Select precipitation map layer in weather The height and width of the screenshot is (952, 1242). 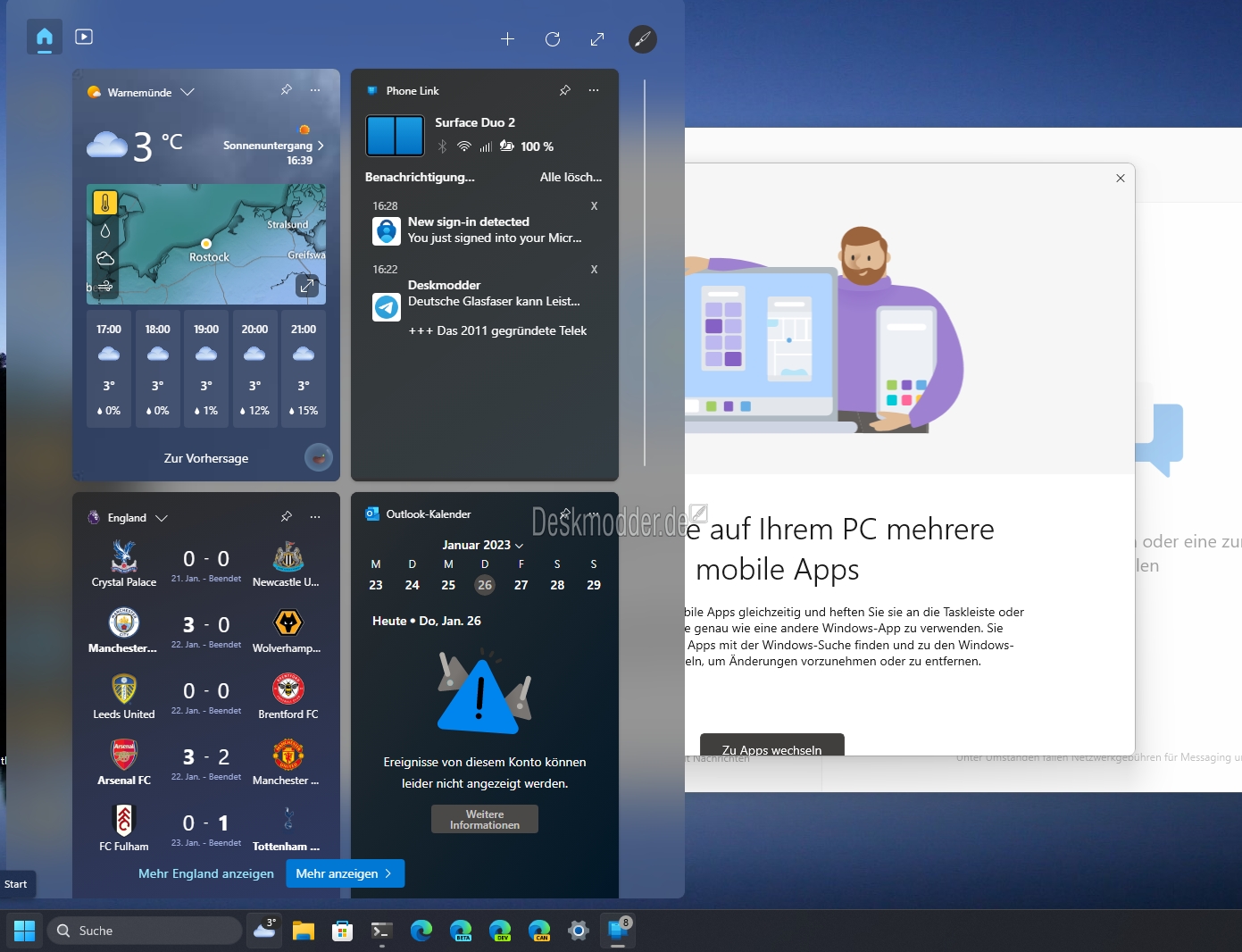(x=105, y=230)
